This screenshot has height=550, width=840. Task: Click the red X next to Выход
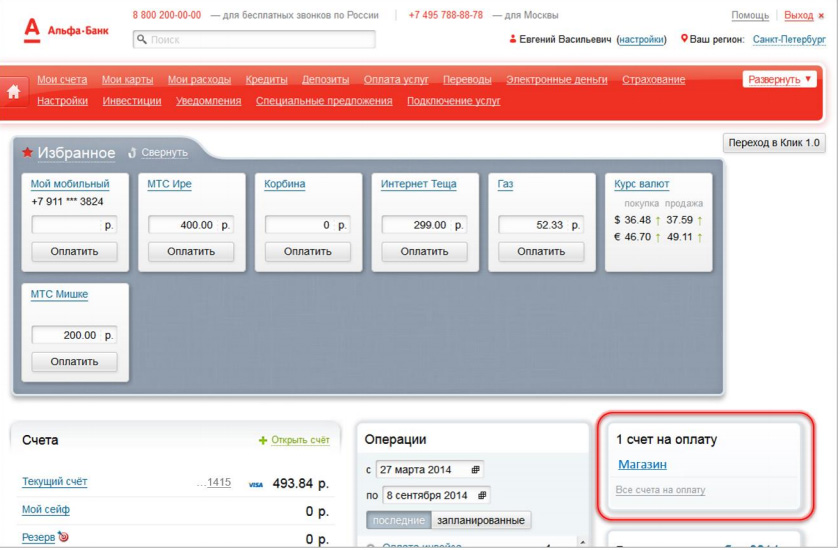(821, 16)
